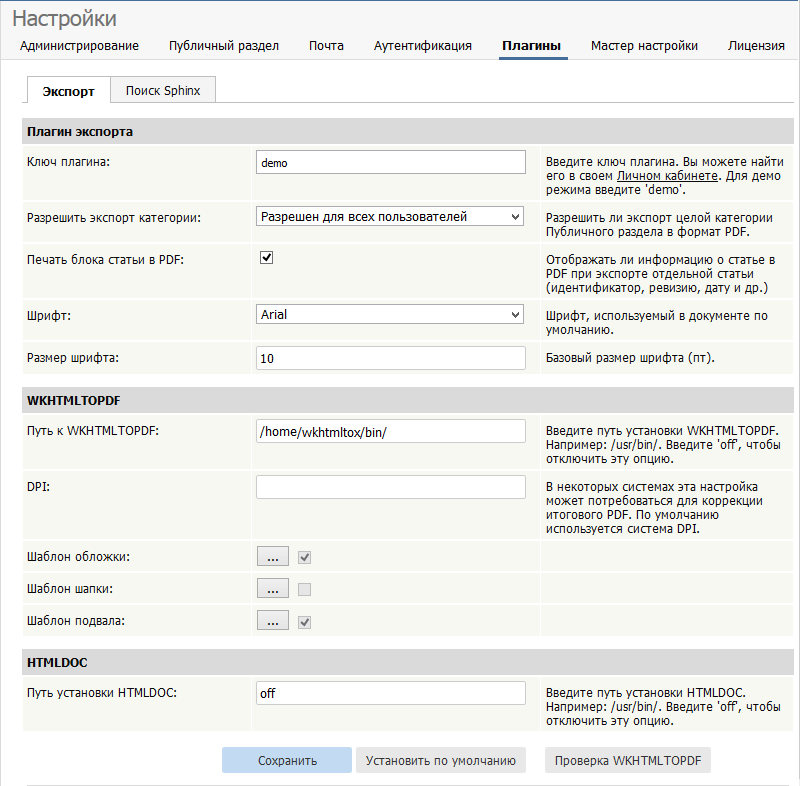
Task: Open the 'Шрифт' Arial dropdown
Action: (x=390, y=314)
